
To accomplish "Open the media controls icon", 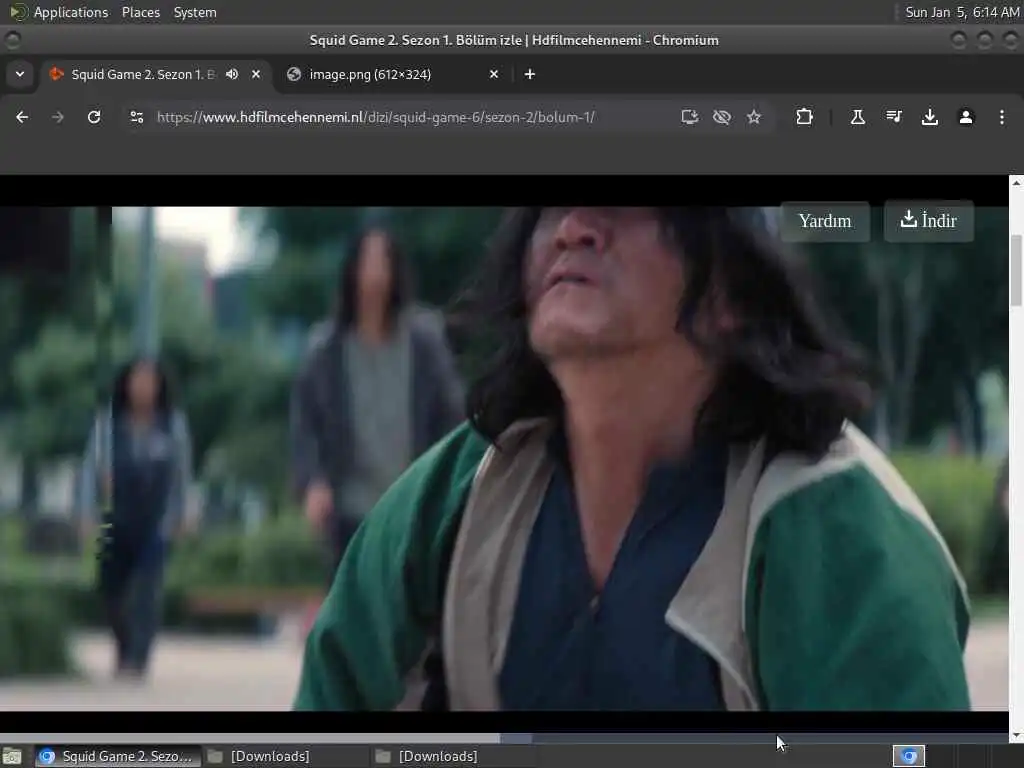I will [x=893, y=117].
